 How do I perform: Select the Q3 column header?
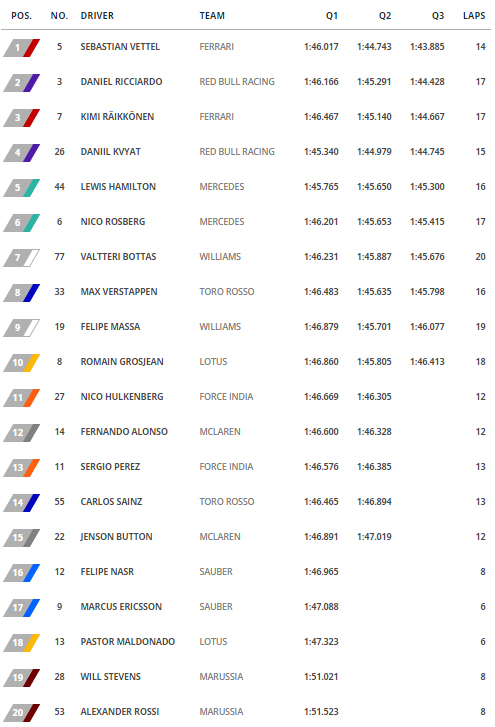click(438, 16)
